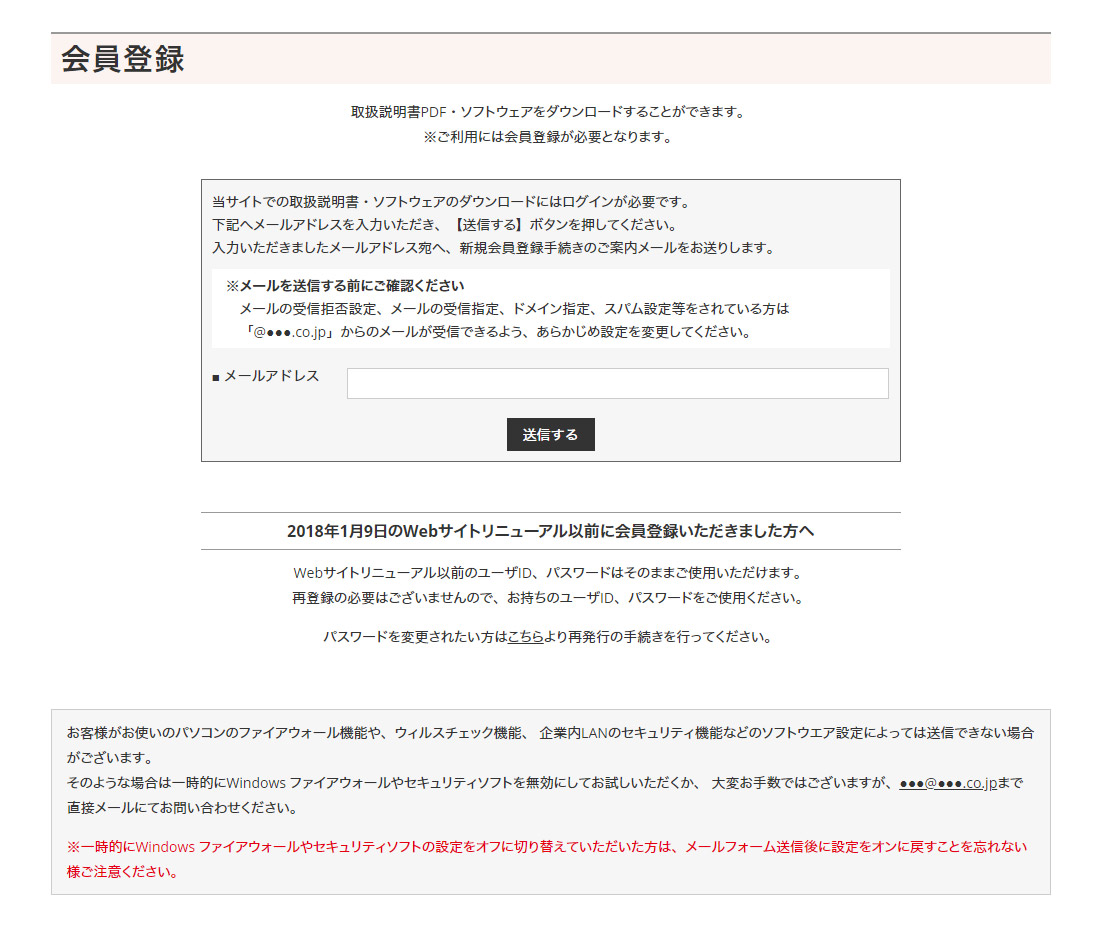Viewport: 1100px width, 930px height.
Task: Click the 入力いただきましたメールアドレス宛へ sentence
Action: click(495, 248)
